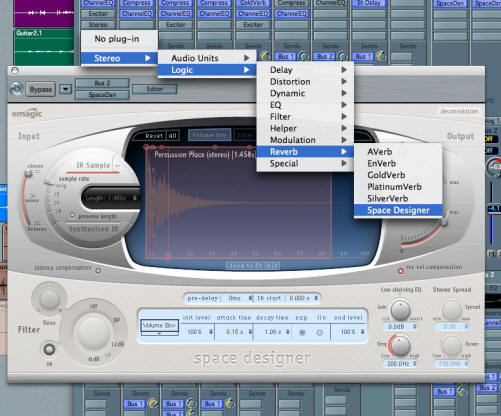Click the deconvolution button
This screenshot has height=416, width=501.
pyautogui.click(x=459, y=111)
